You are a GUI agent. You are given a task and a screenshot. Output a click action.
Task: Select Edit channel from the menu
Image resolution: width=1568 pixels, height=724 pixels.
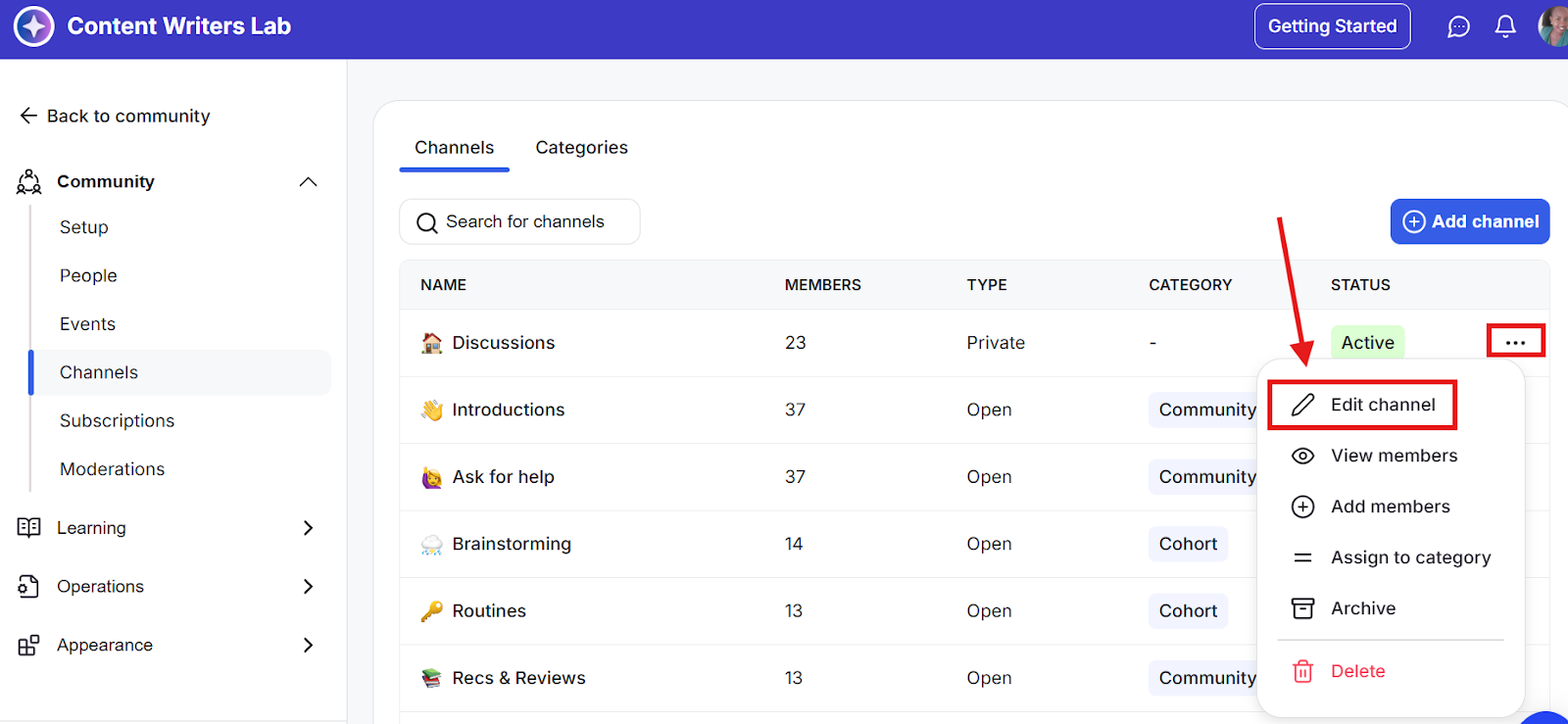coord(1382,405)
